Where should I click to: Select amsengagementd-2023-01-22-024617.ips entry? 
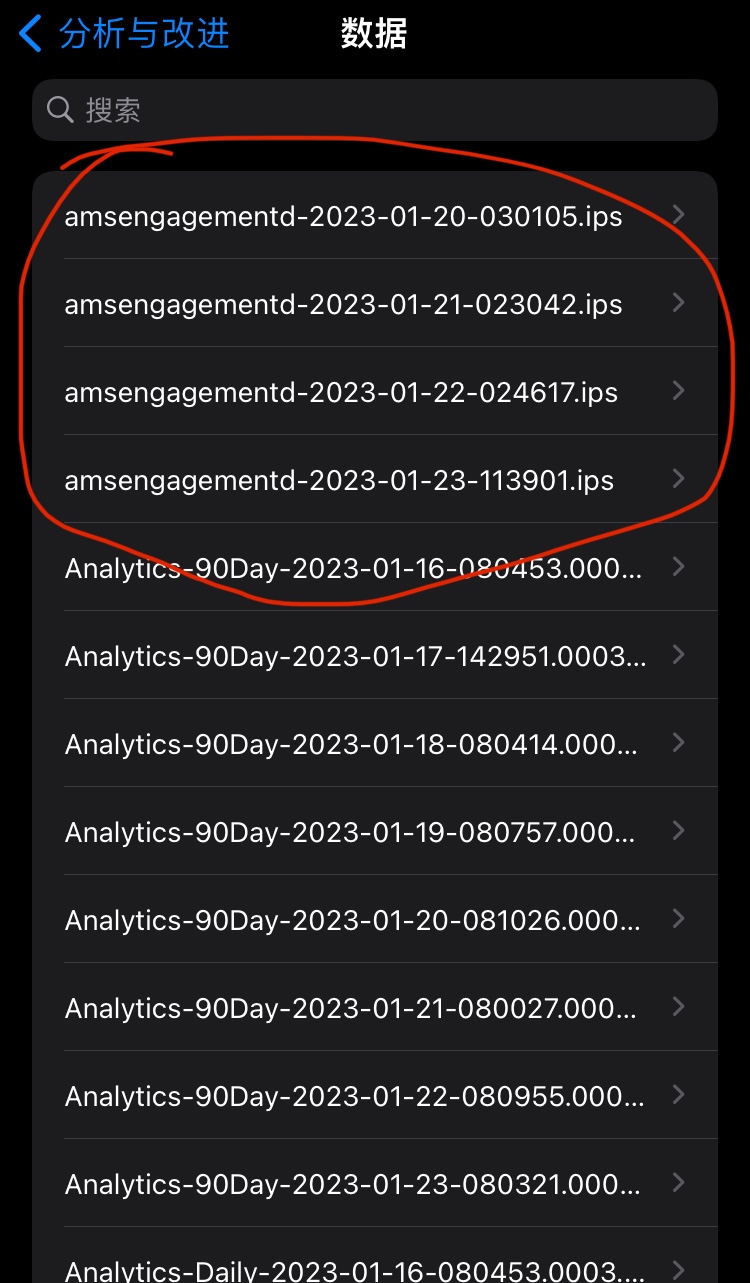pyautogui.click(x=341, y=392)
